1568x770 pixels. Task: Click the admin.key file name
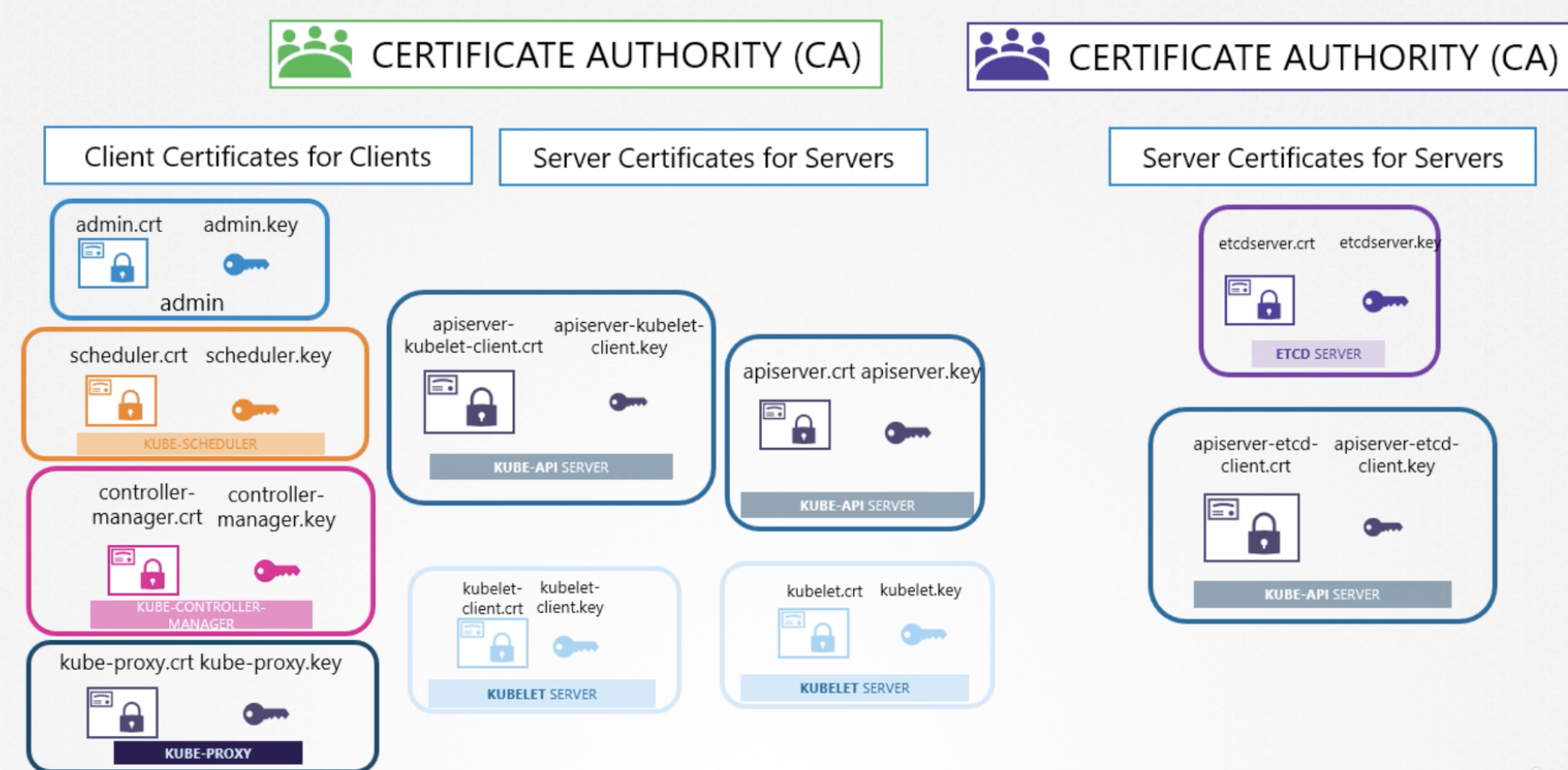point(251,224)
